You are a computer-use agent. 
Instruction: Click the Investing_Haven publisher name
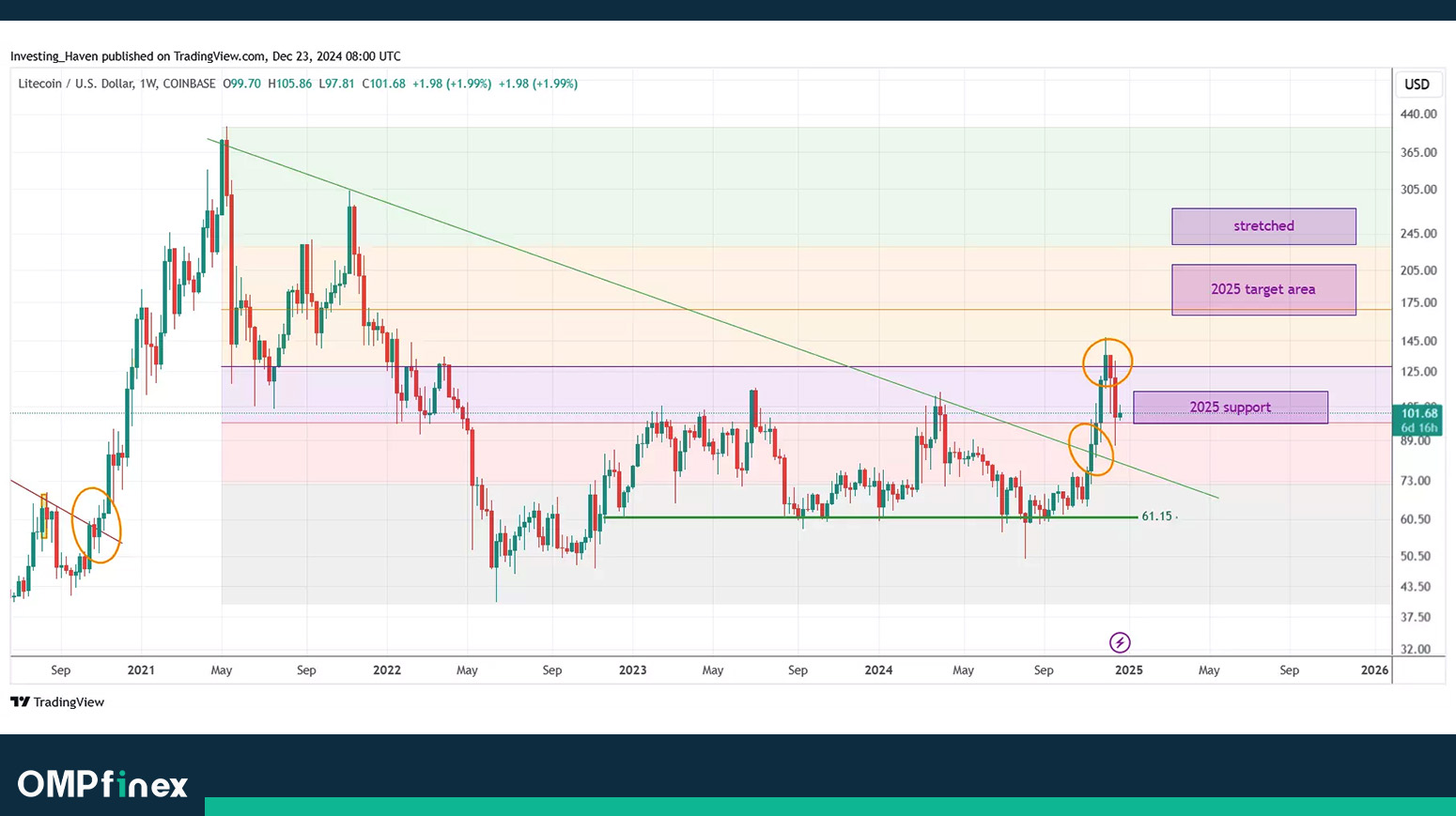pos(54,56)
